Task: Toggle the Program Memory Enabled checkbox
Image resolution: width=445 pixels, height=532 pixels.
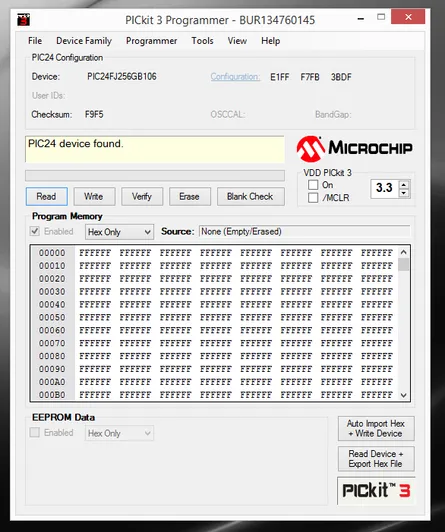Action: pos(35,231)
